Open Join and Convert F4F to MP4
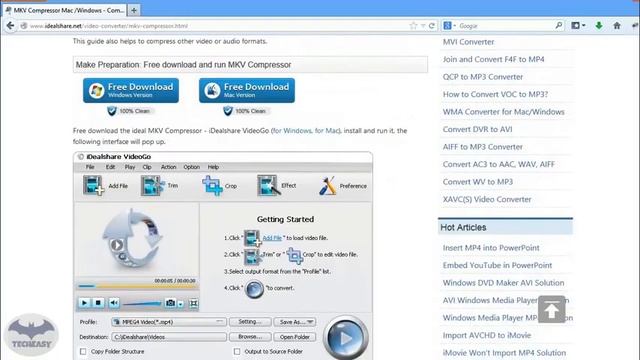This screenshot has height=360, width=640. pyautogui.click(x=493, y=59)
